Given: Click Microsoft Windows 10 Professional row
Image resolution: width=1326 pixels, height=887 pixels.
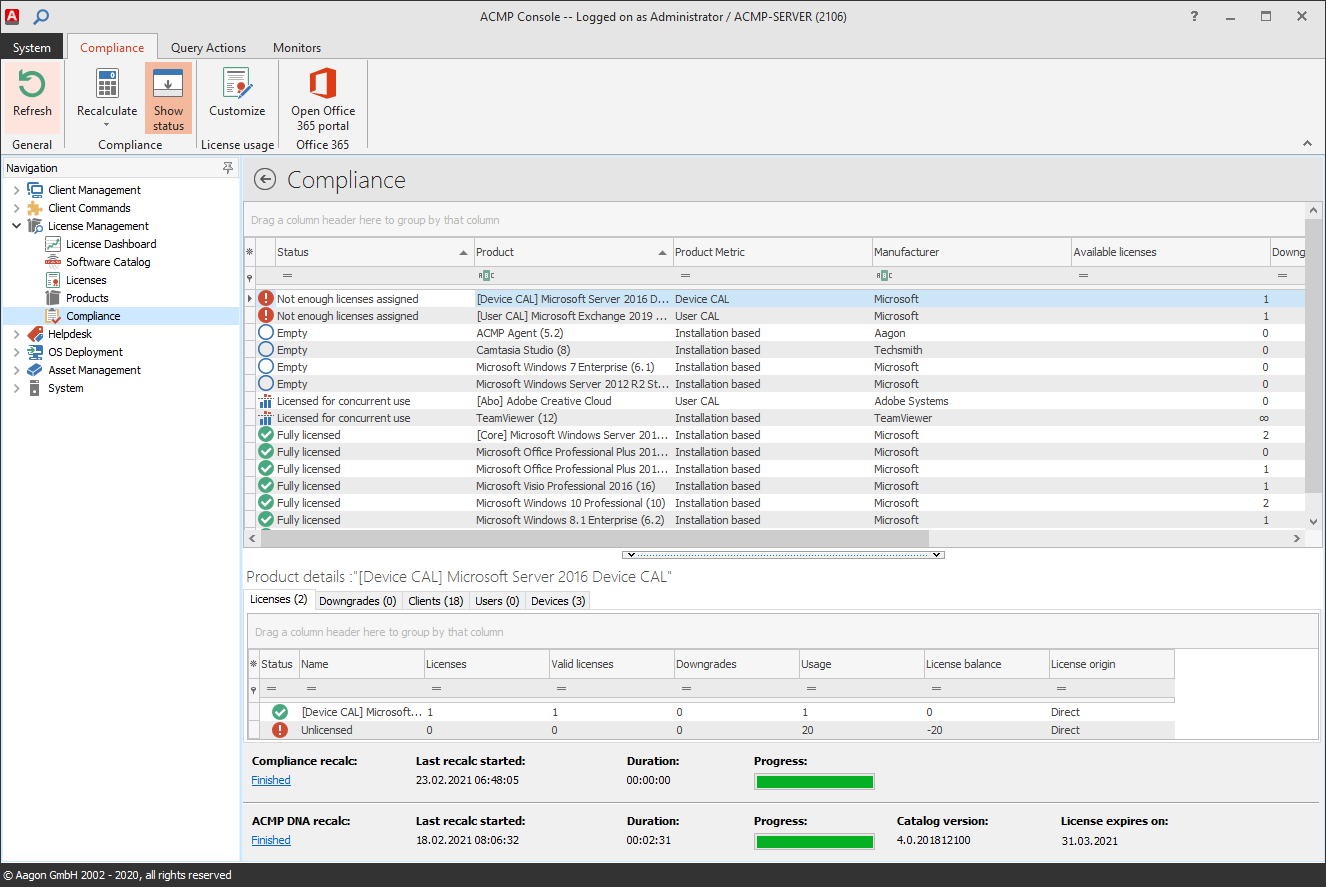Looking at the screenshot, I should click(775, 503).
